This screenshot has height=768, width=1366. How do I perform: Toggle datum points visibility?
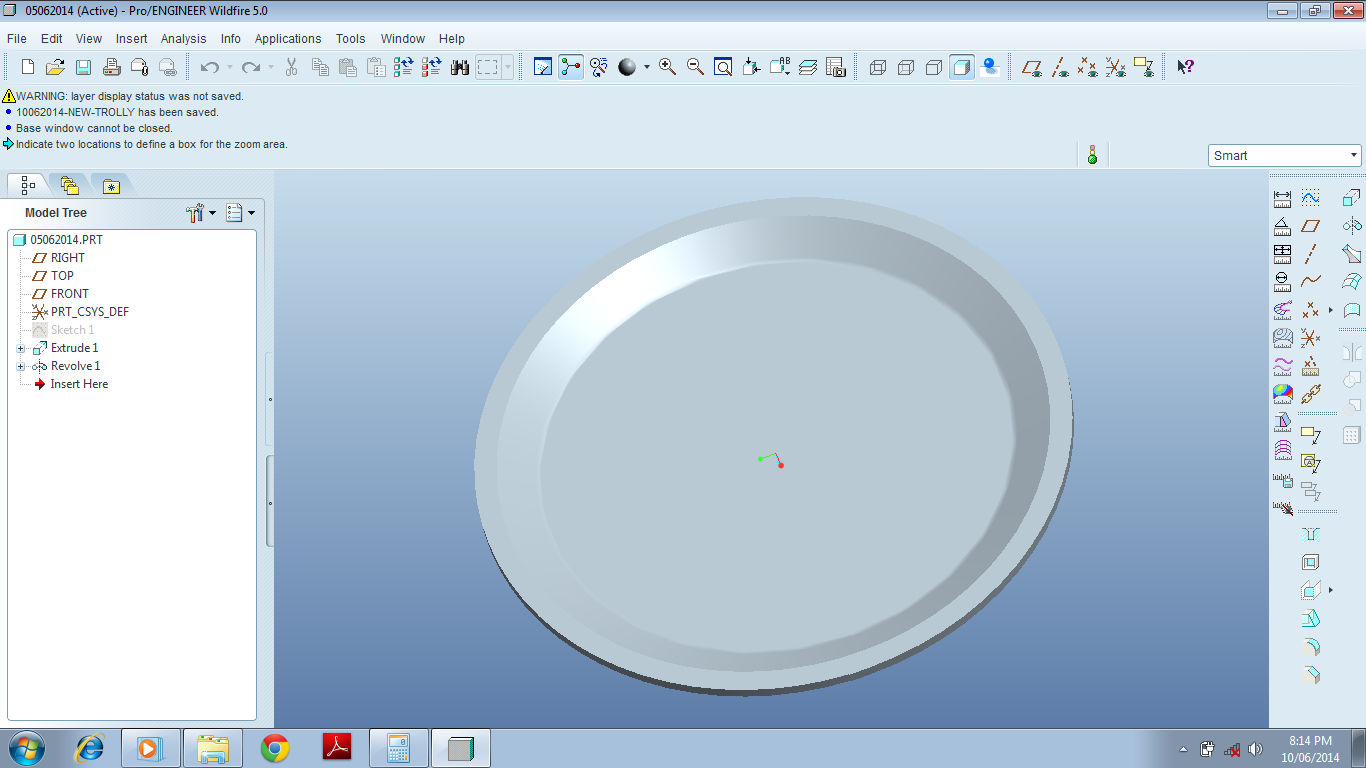pos(1088,67)
